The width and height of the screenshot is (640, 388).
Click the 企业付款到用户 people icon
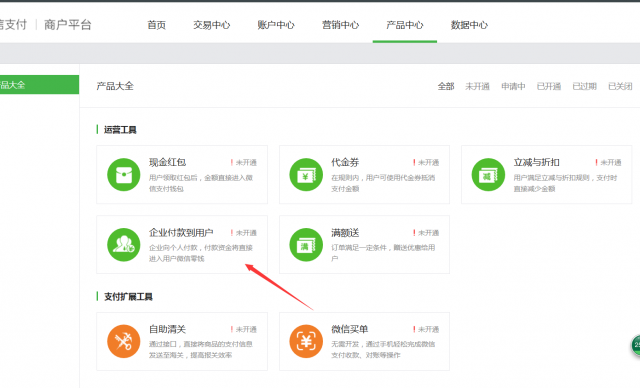pyautogui.click(x=124, y=245)
